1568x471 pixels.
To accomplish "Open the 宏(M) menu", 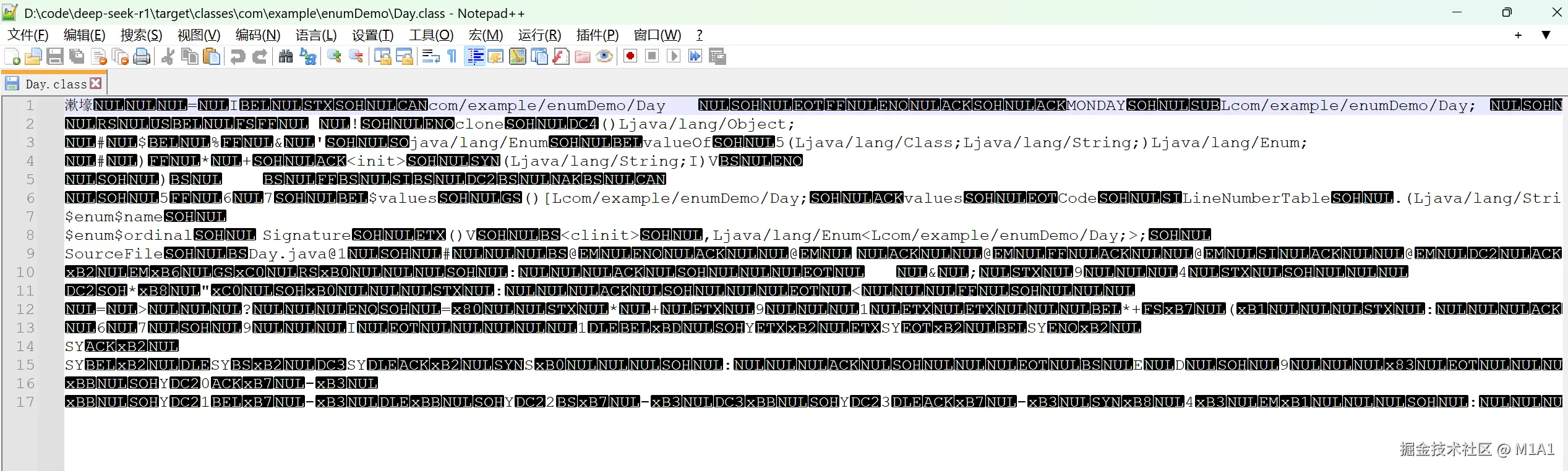I will coord(486,35).
